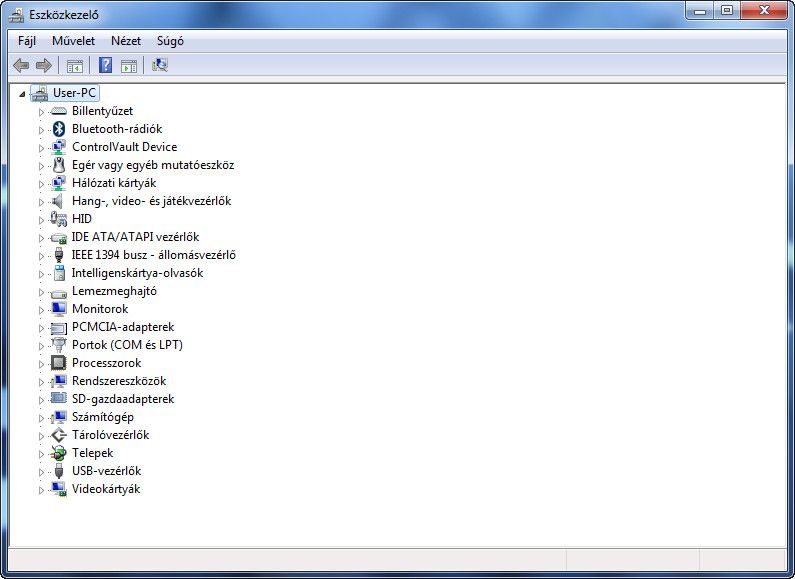795x579 pixels.
Task: Select the SD-gazdaadapterek label
Action: pos(123,399)
